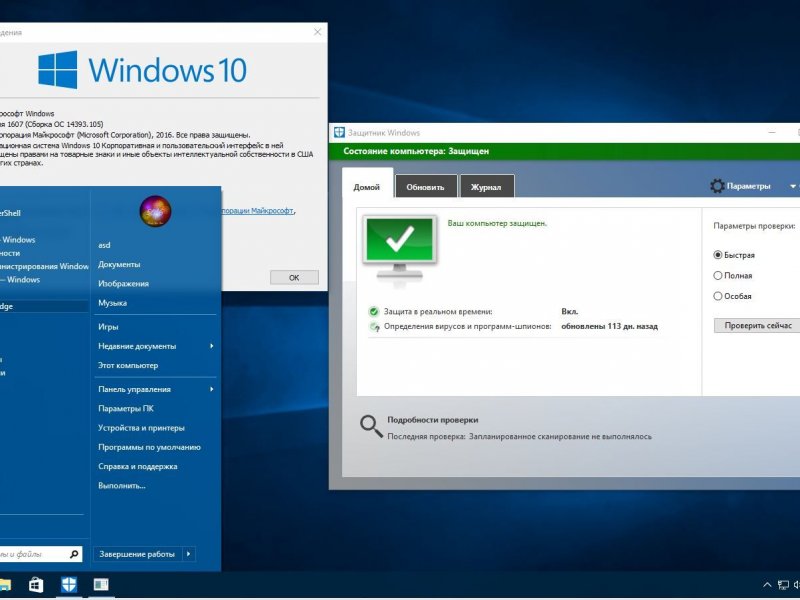Click the 'обновлены 113 дн. назад' value
The width and height of the screenshot is (800, 600).
point(609,327)
